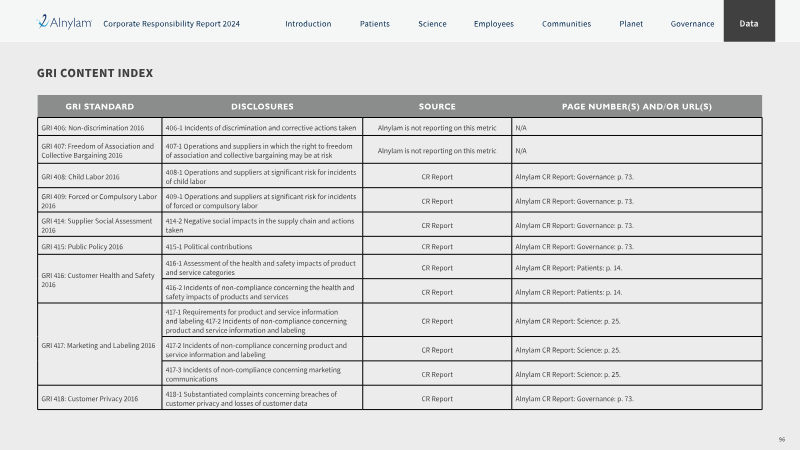Open the Introduction section tab

(x=308, y=23)
